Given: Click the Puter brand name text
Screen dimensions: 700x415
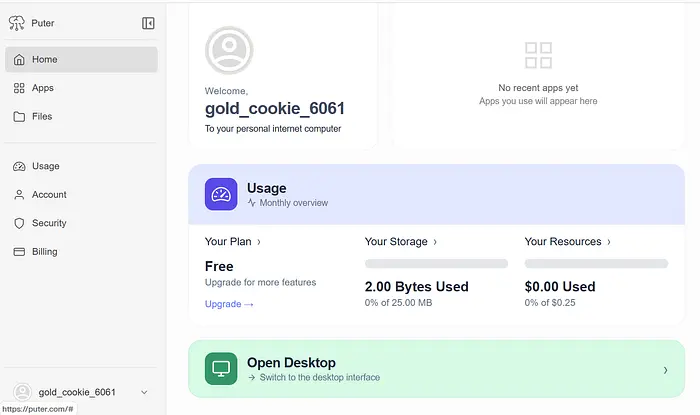Looking at the screenshot, I should pos(43,23).
